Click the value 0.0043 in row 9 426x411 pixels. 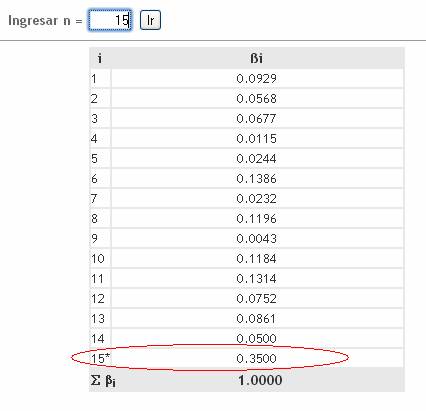pyautogui.click(x=256, y=239)
